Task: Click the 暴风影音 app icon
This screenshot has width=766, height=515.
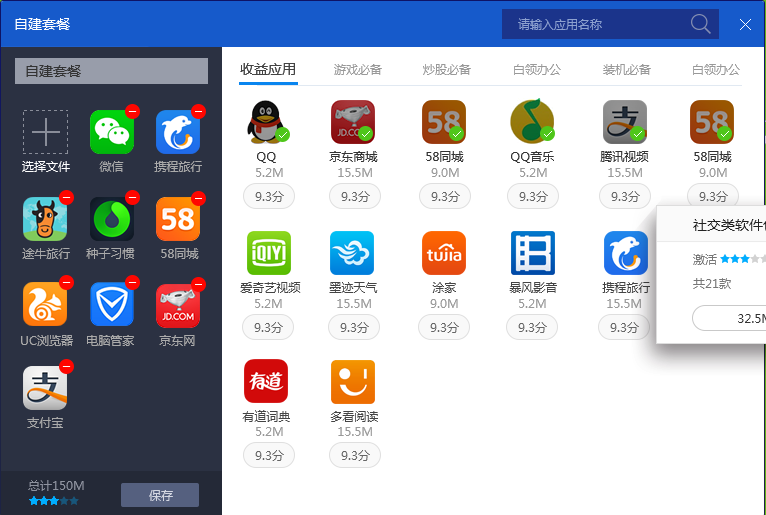Action: [533, 253]
